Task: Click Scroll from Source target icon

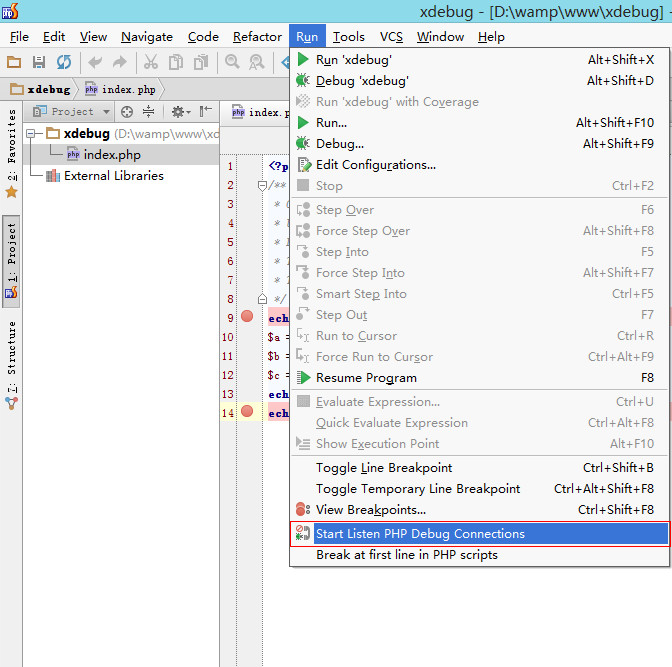Action: [127, 112]
